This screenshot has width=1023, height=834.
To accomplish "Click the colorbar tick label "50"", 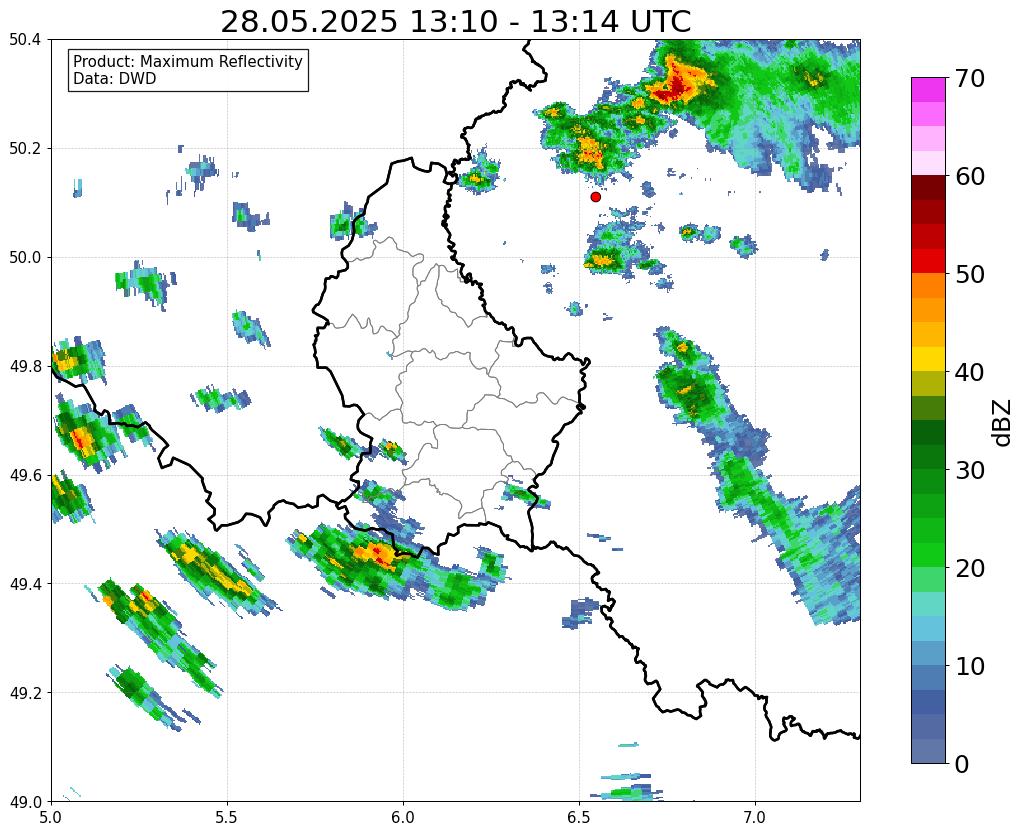I will pyautogui.click(x=969, y=274).
